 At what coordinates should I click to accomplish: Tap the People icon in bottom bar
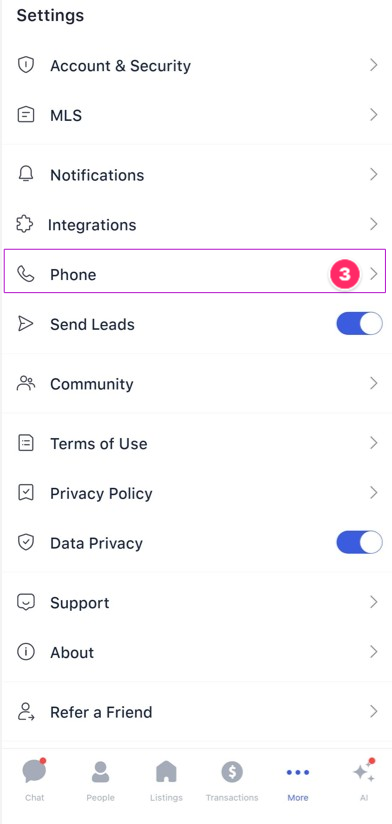[100, 772]
